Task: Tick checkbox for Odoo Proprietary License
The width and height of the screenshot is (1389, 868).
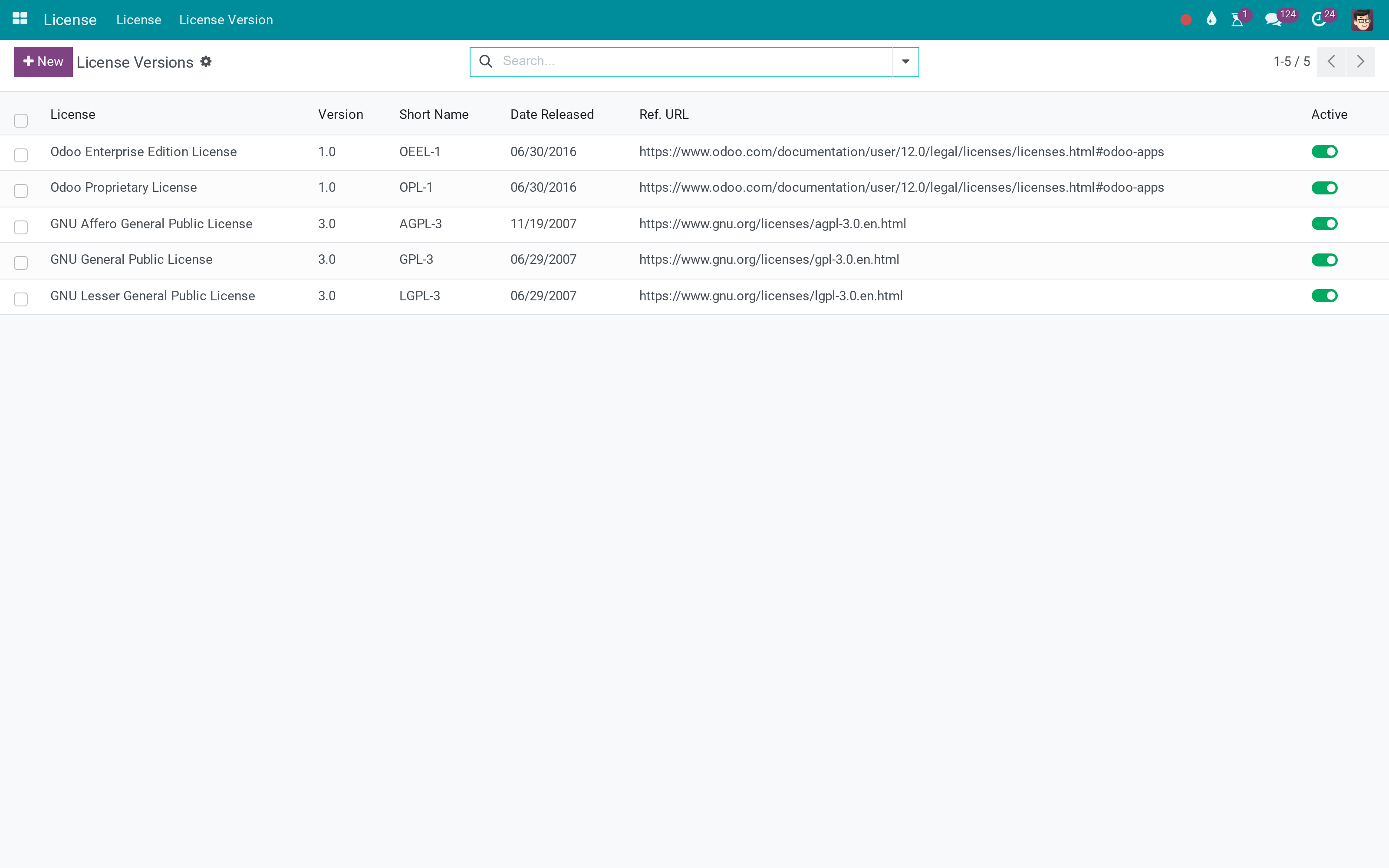Action: coord(21,191)
